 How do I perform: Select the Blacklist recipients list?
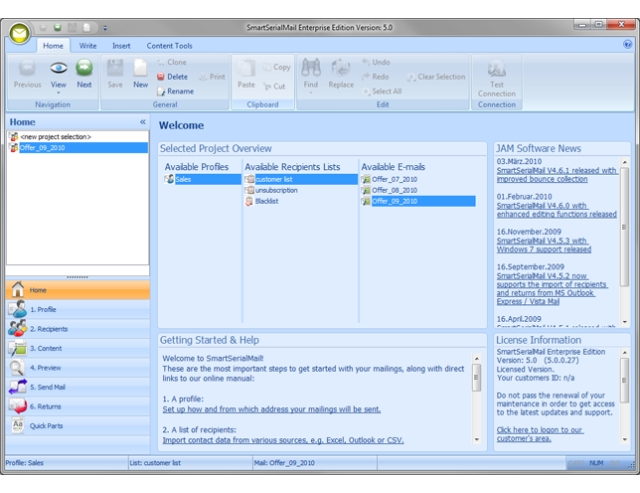pyautogui.click(x=262, y=201)
